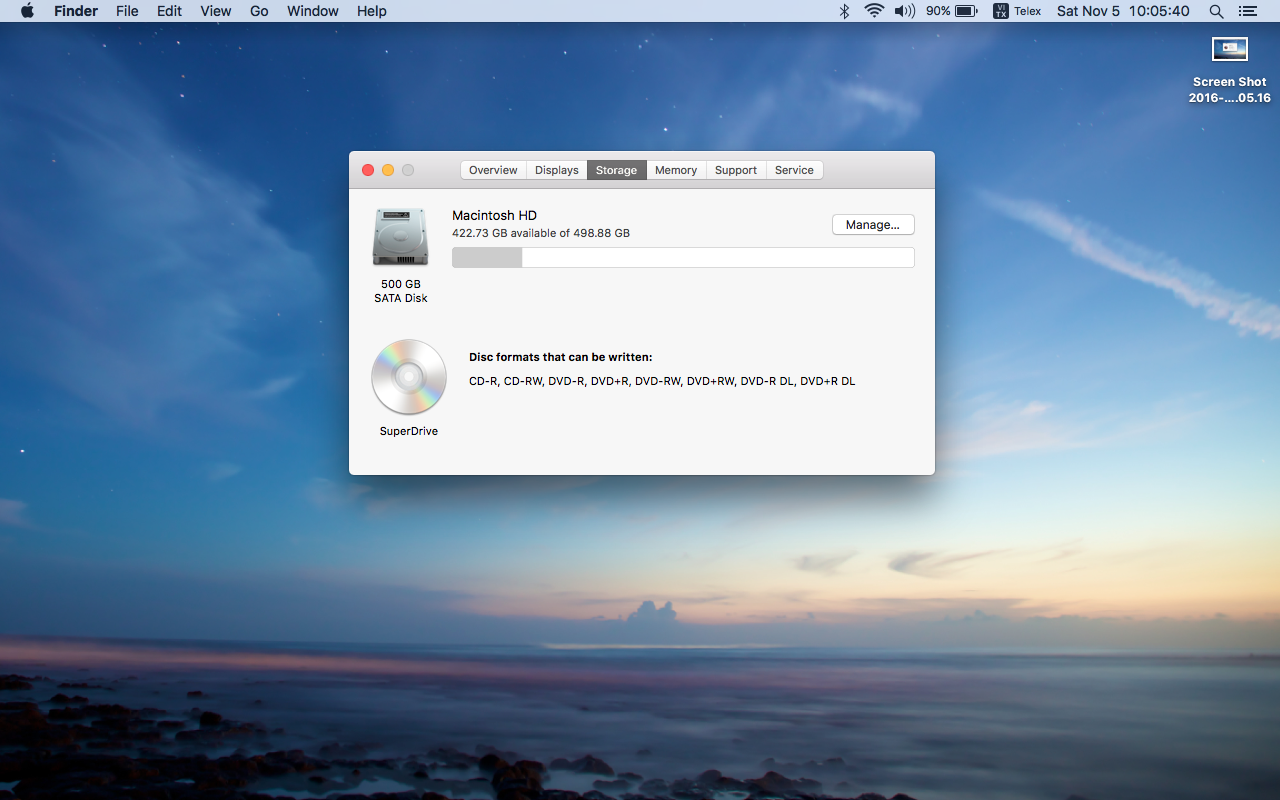Click the volume speaker icon
Screen dimensions: 1280x800
(904, 11)
